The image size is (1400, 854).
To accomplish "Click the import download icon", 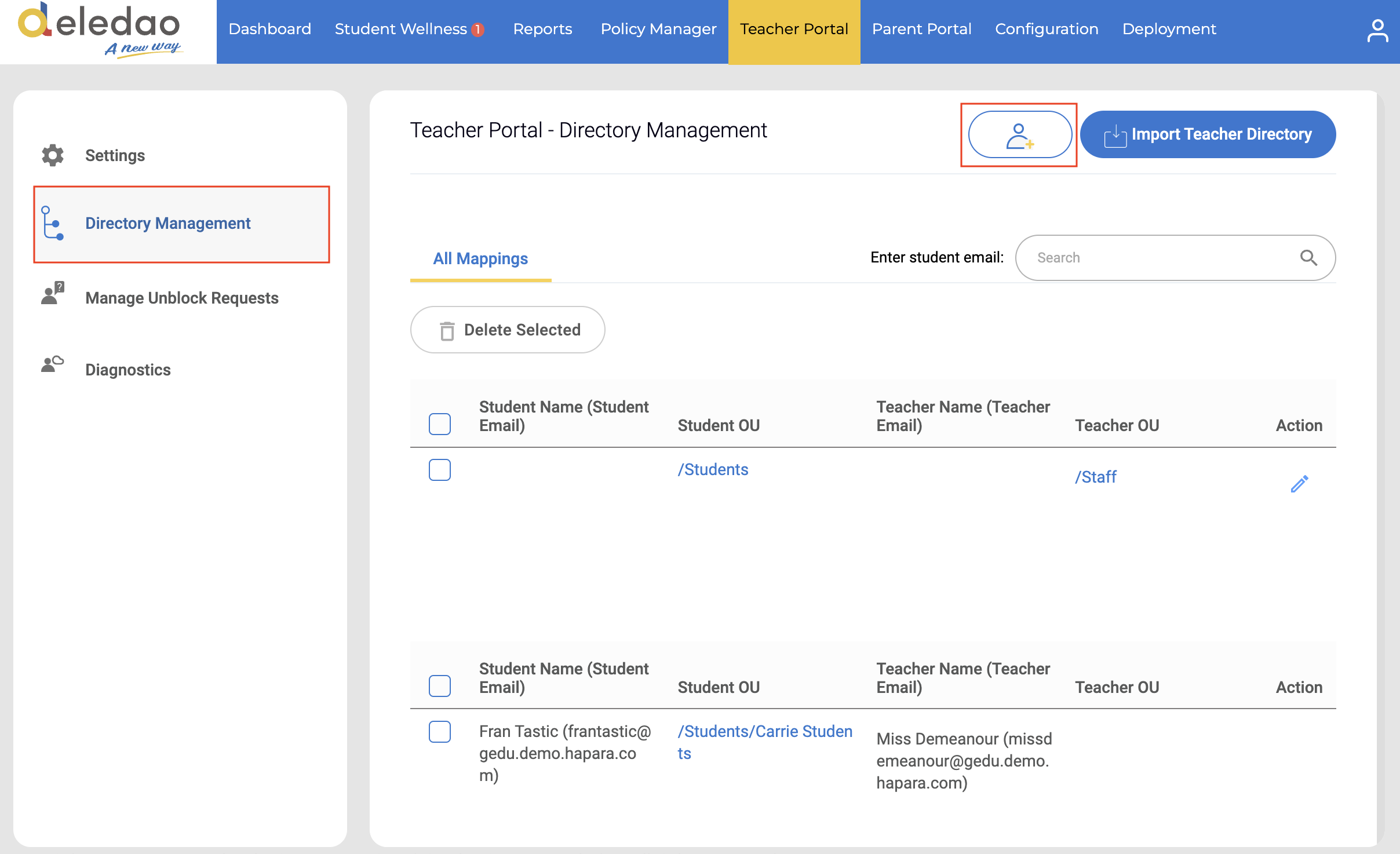I will (1115, 136).
